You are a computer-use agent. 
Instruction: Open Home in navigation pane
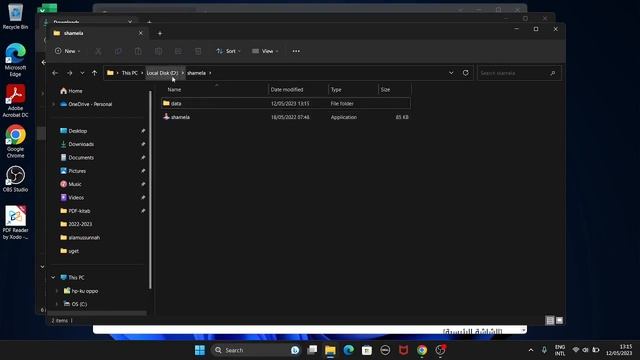click(71, 91)
